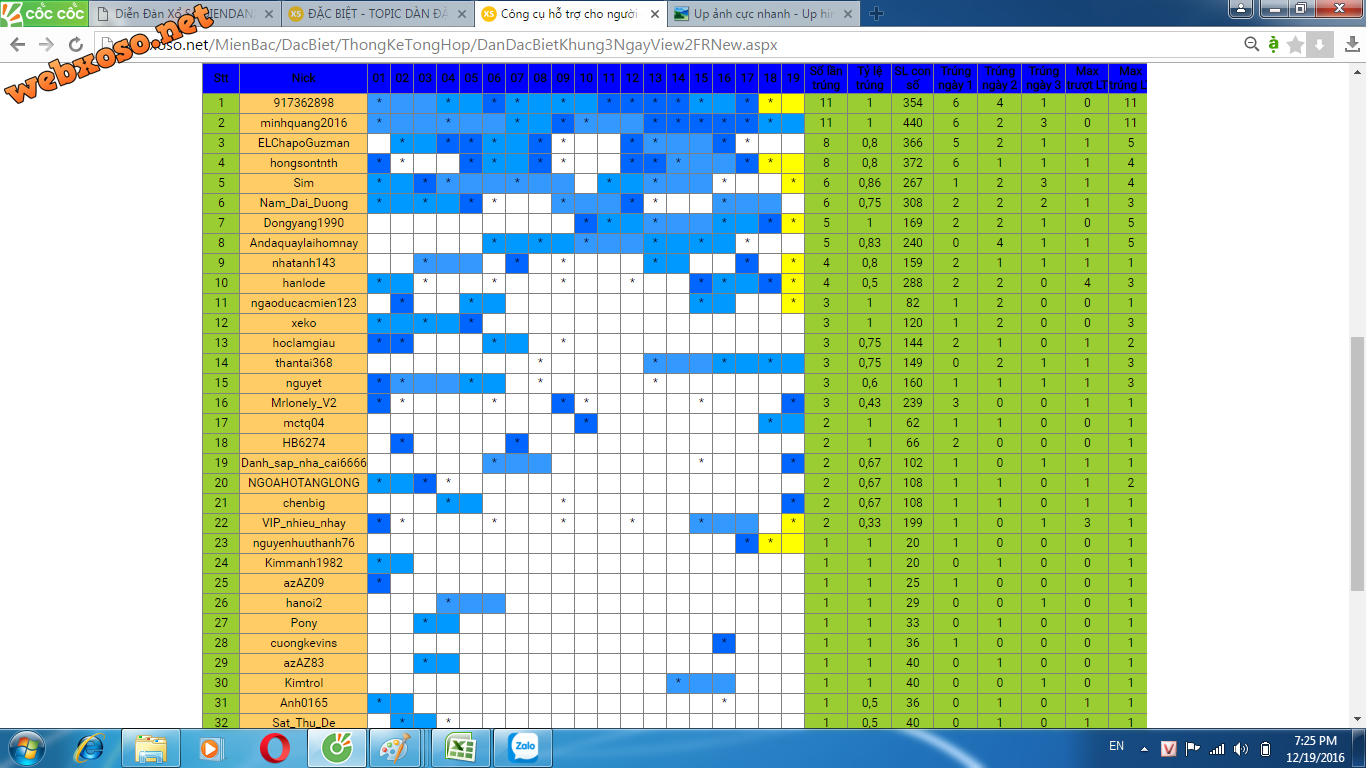Open the EN language input selector
1366x768 pixels.
pyautogui.click(x=1116, y=746)
